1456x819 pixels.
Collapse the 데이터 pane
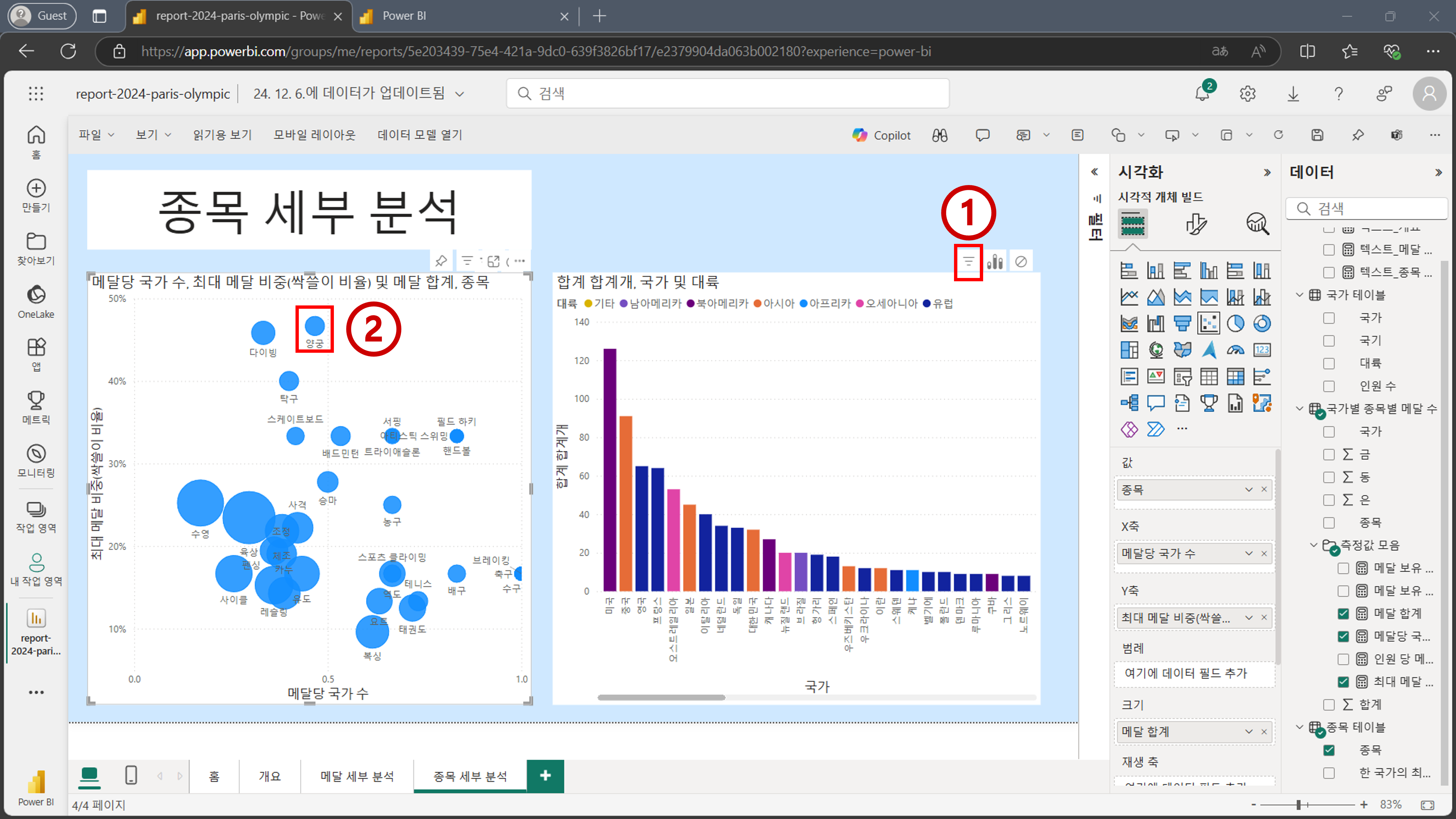(1438, 172)
